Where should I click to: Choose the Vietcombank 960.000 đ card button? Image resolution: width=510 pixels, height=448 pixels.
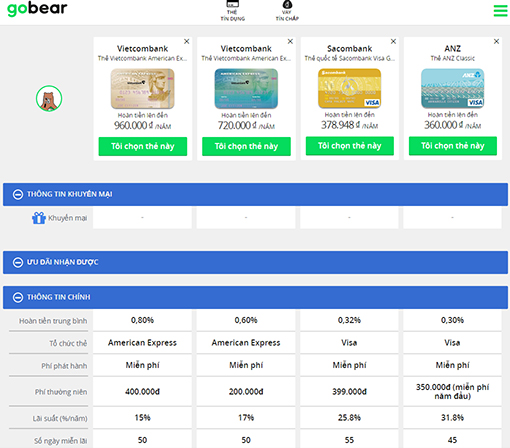point(143,146)
